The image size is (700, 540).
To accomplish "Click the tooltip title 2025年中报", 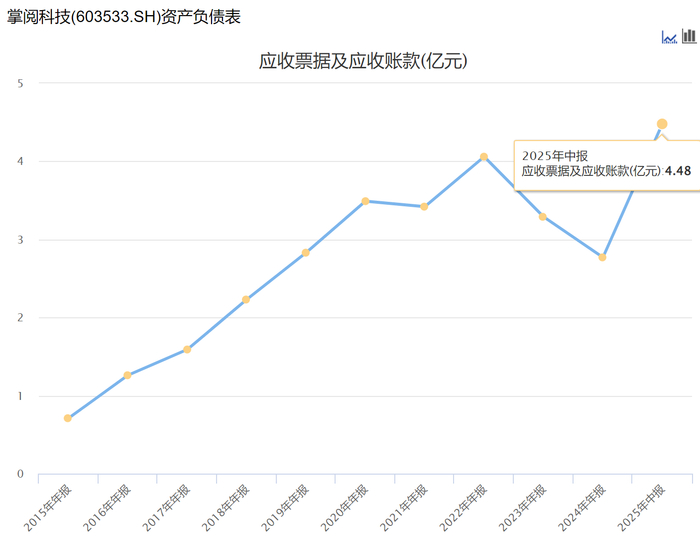I will [x=555, y=156].
